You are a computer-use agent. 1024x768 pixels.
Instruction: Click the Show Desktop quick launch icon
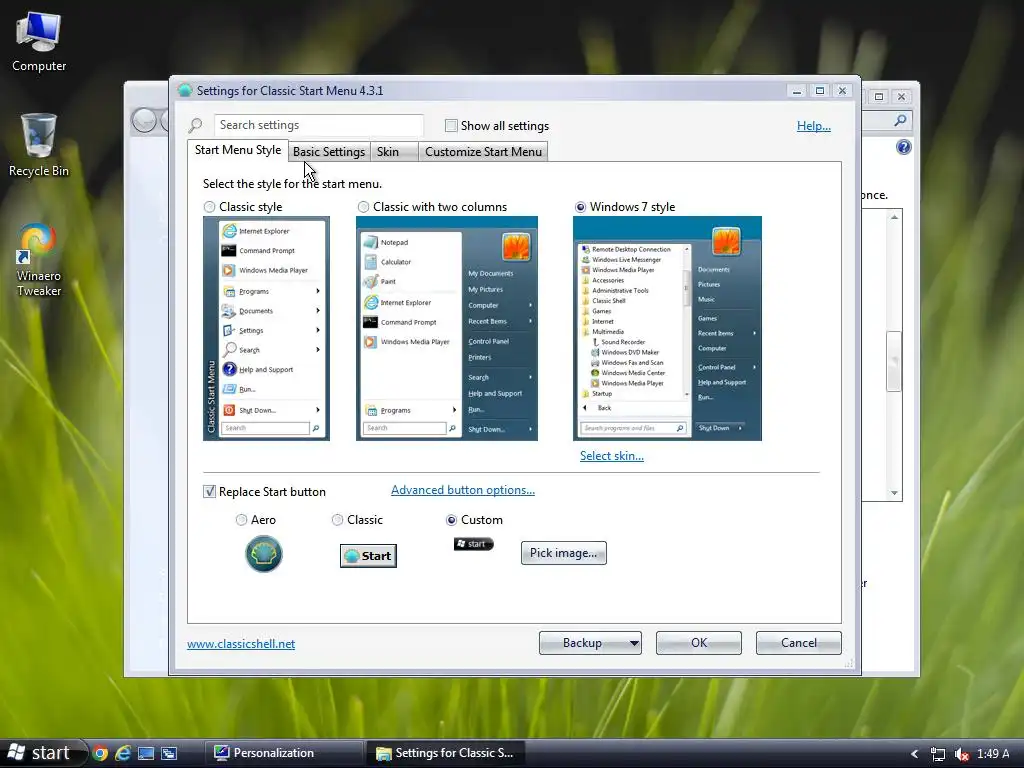point(146,753)
